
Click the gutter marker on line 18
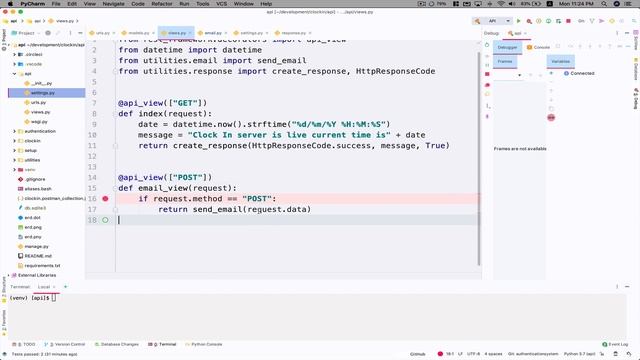(105, 220)
